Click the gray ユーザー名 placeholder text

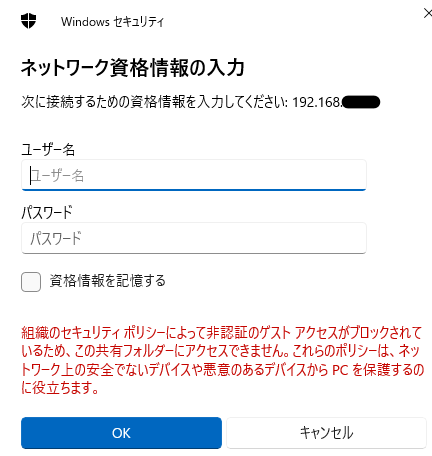coord(57,175)
